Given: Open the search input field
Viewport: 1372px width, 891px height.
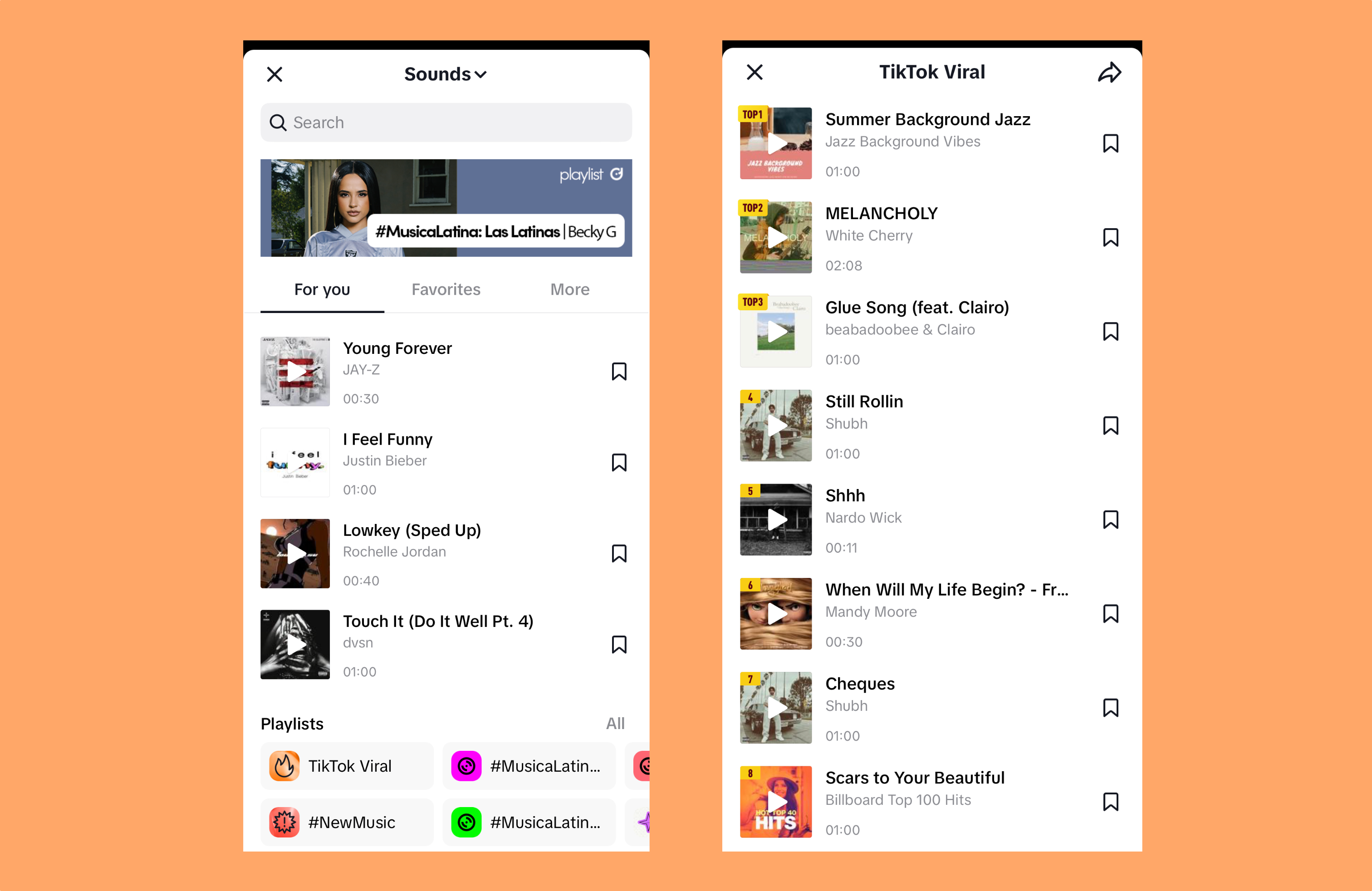Looking at the screenshot, I should (x=447, y=123).
